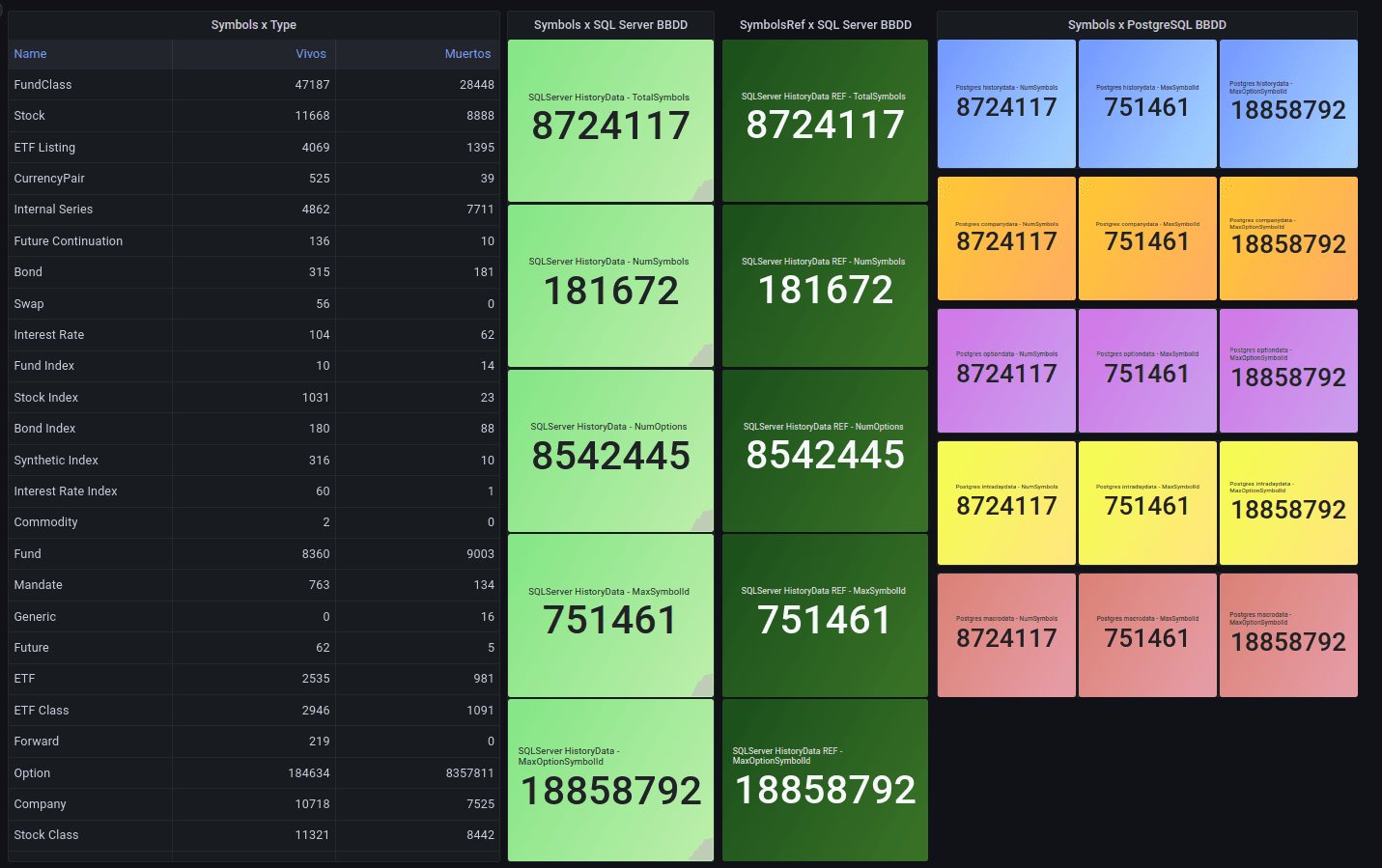This screenshot has width=1382, height=868.
Task: Select the SQLServer HistoryData REF MaxSymbolId dark green stat
Action: click(825, 616)
